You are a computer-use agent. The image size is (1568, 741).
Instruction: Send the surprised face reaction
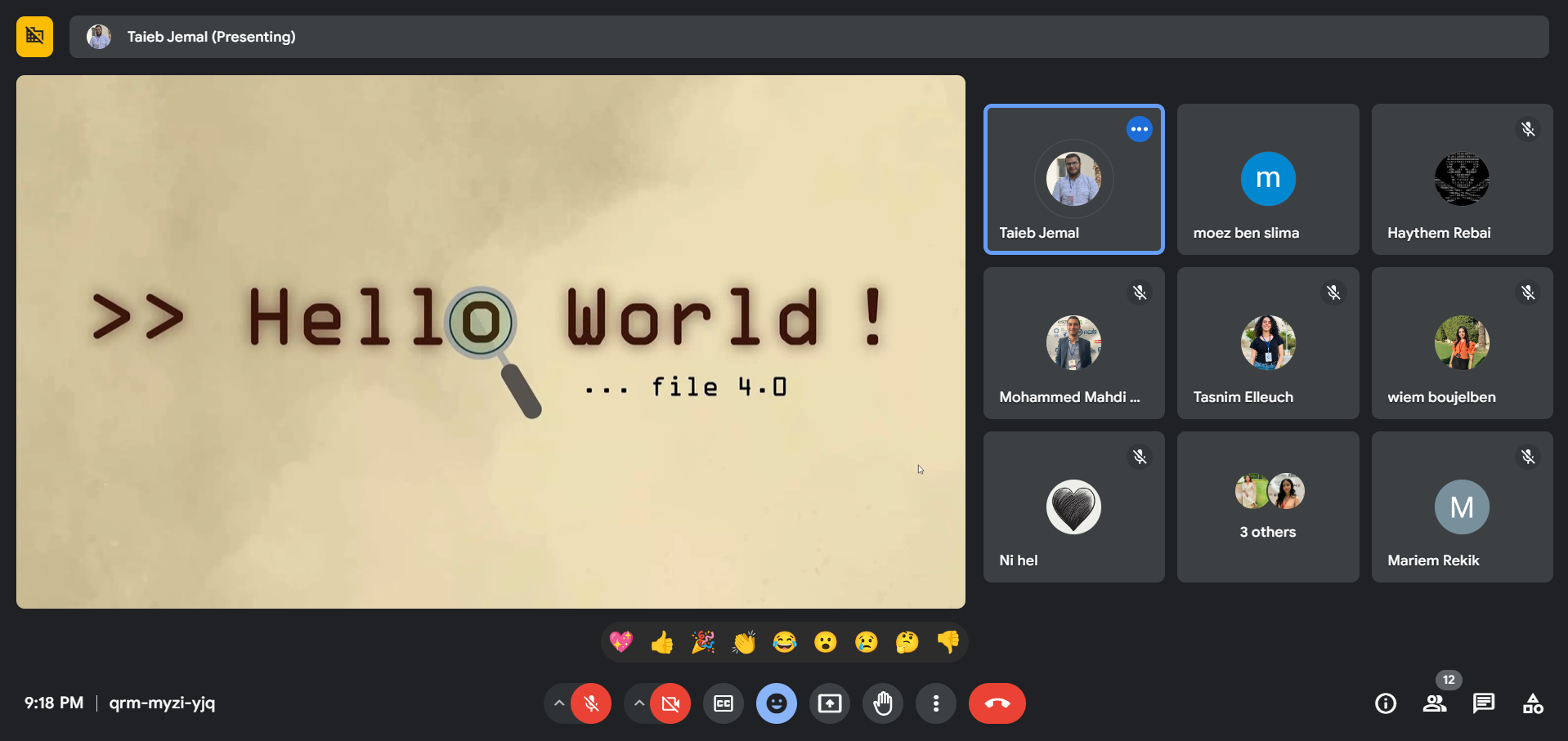(826, 642)
